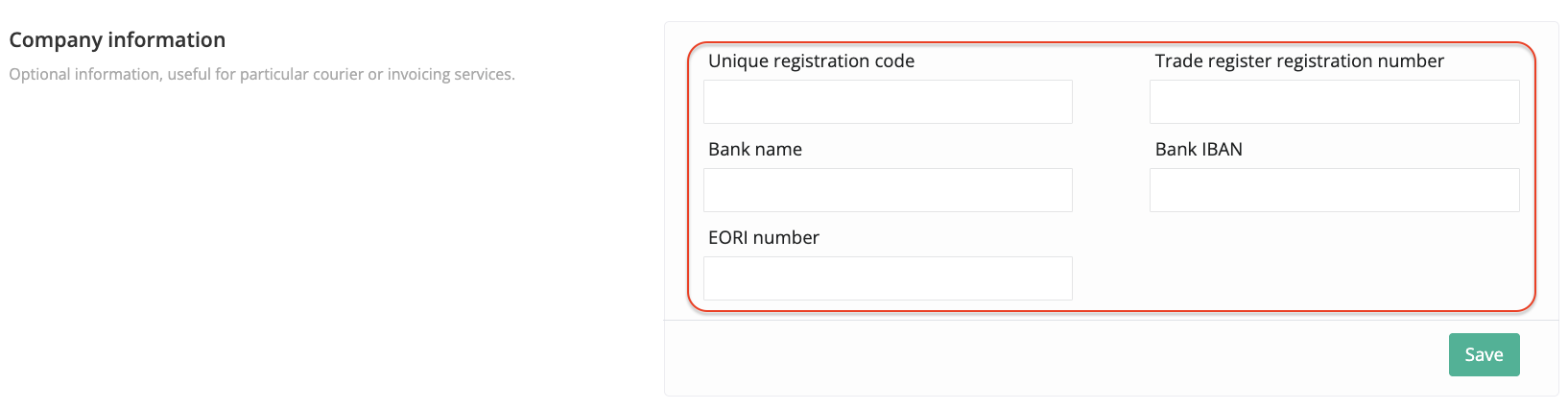
Task: Place cursor in the Bank IBAN field
Action: pos(1334,190)
